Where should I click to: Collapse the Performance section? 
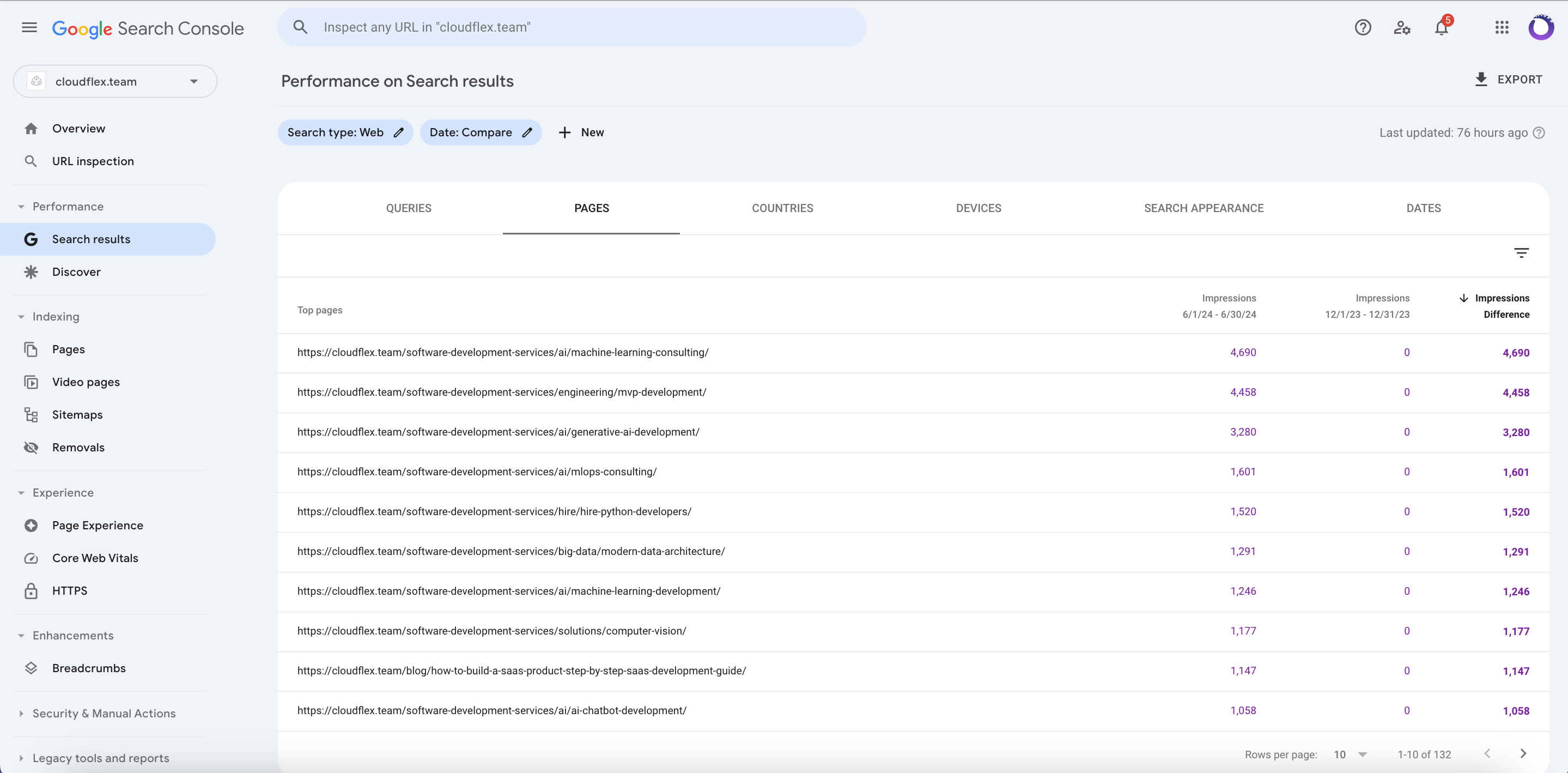click(x=21, y=207)
